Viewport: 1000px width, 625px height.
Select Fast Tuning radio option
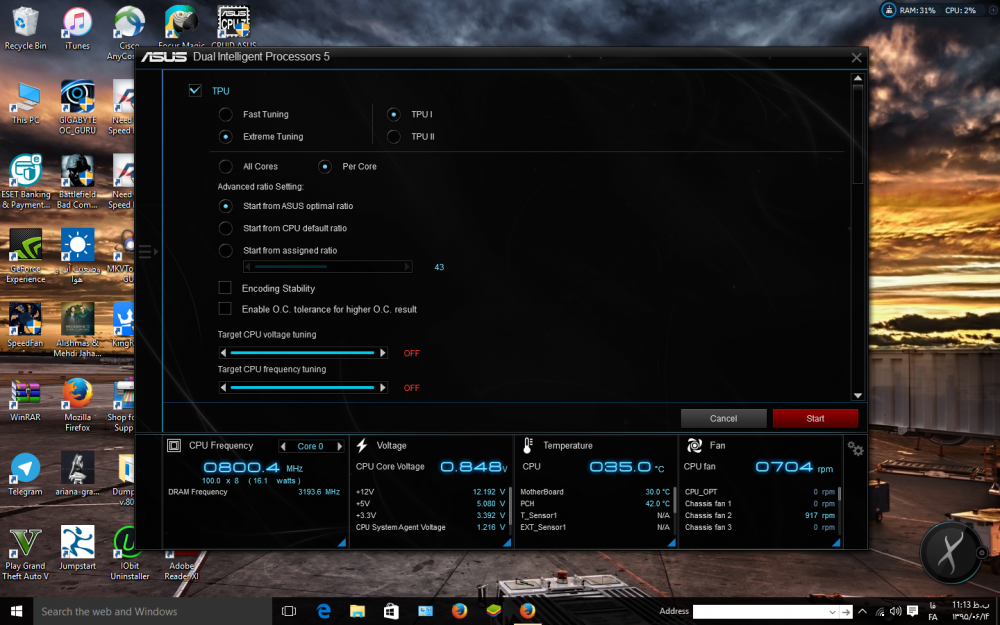226,114
